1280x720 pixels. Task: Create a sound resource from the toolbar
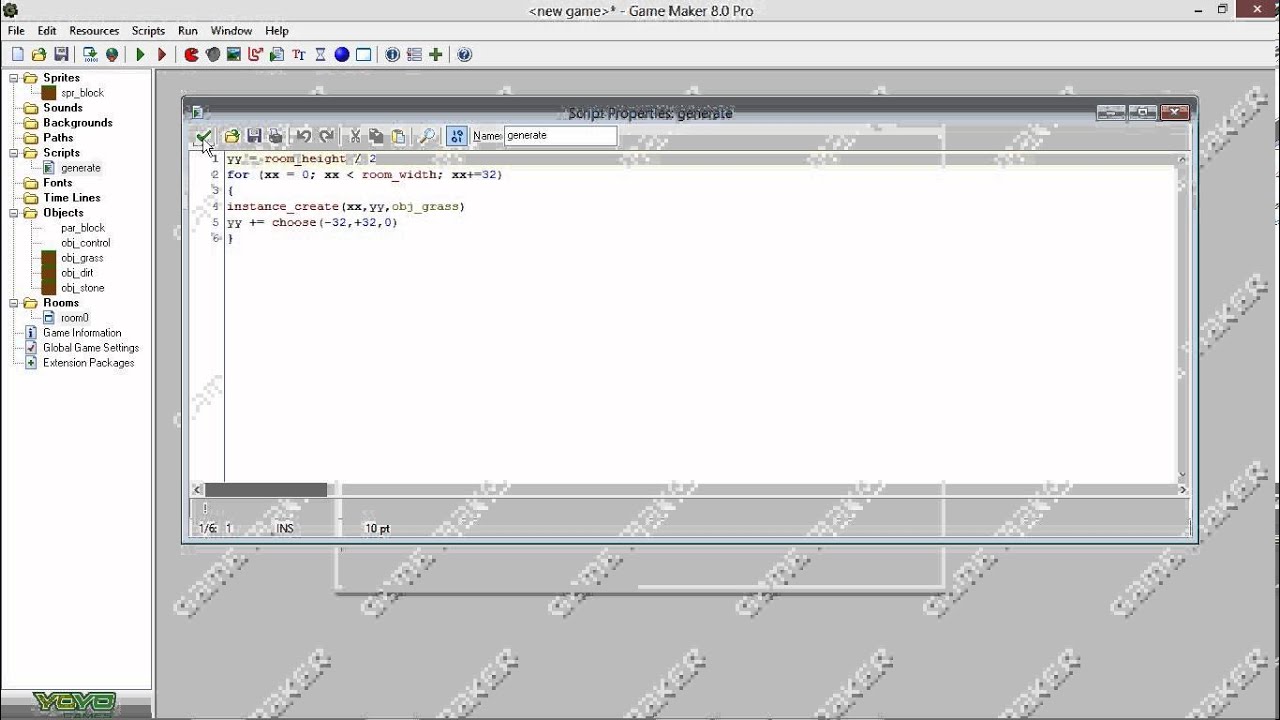pos(213,55)
